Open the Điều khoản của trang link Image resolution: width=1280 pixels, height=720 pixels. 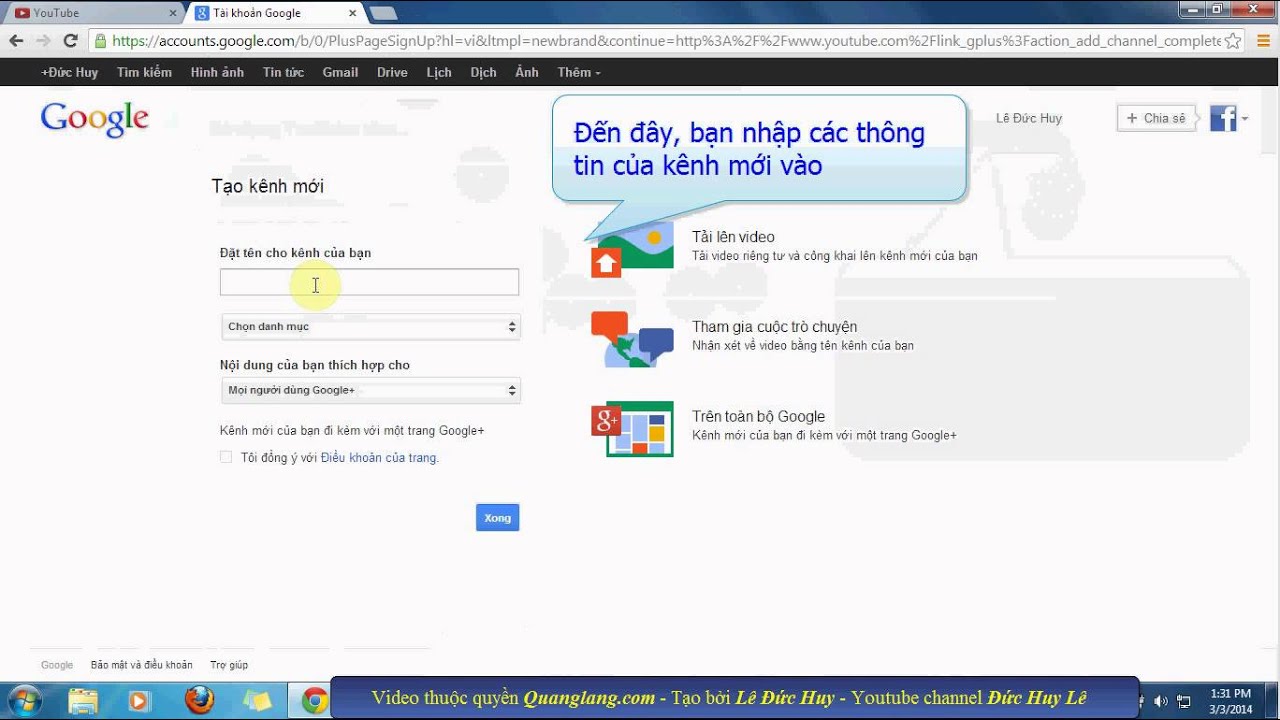click(379, 458)
